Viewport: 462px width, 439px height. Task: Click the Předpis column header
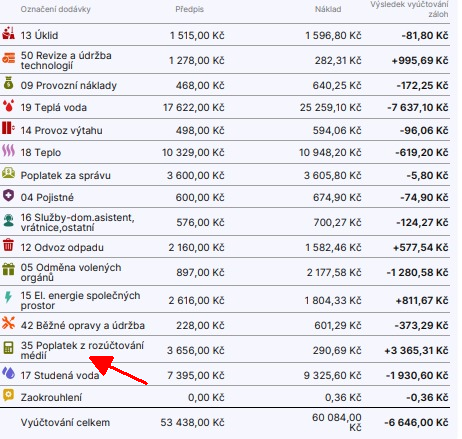189,9
